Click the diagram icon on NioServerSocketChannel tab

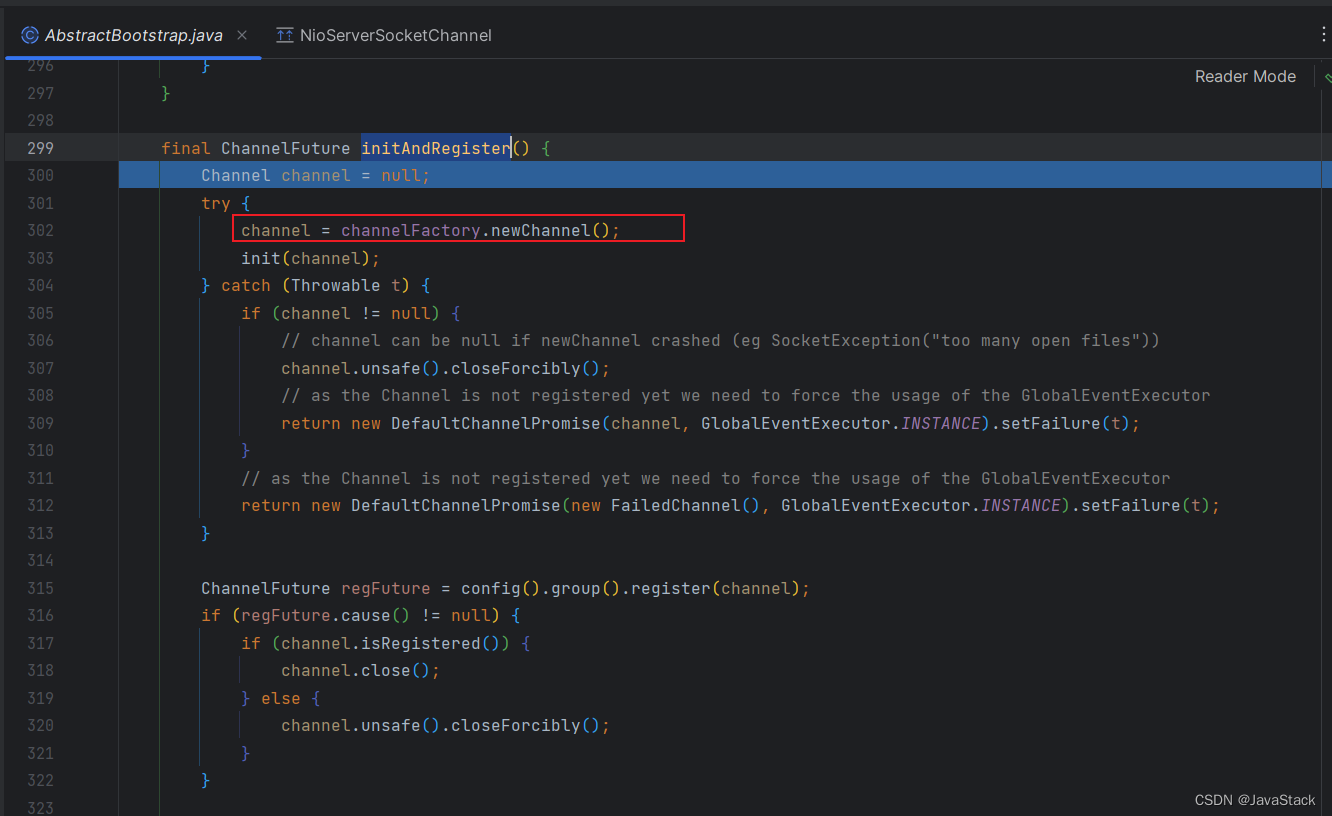click(285, 35)
